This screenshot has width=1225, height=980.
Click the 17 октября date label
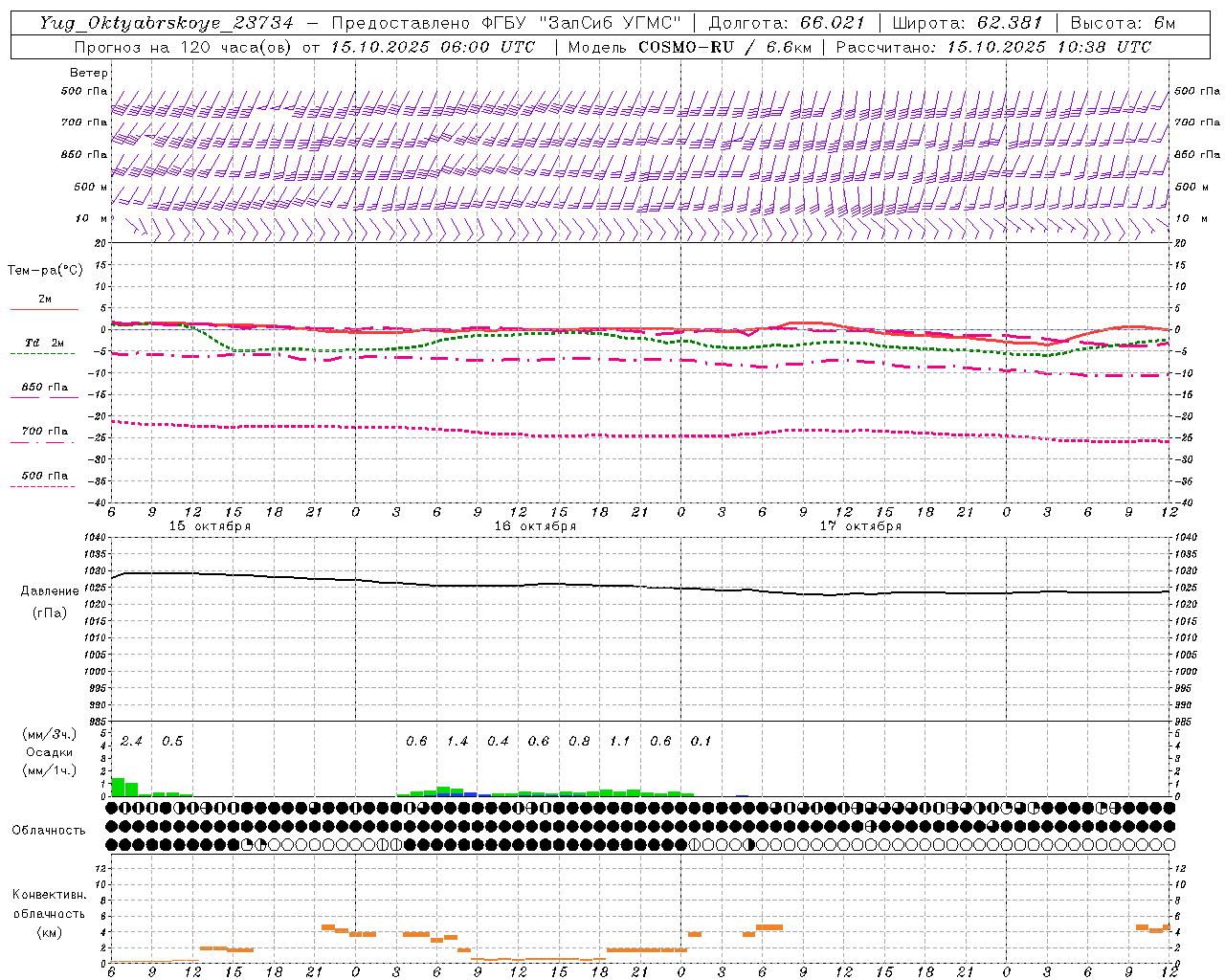click(860, 526)
